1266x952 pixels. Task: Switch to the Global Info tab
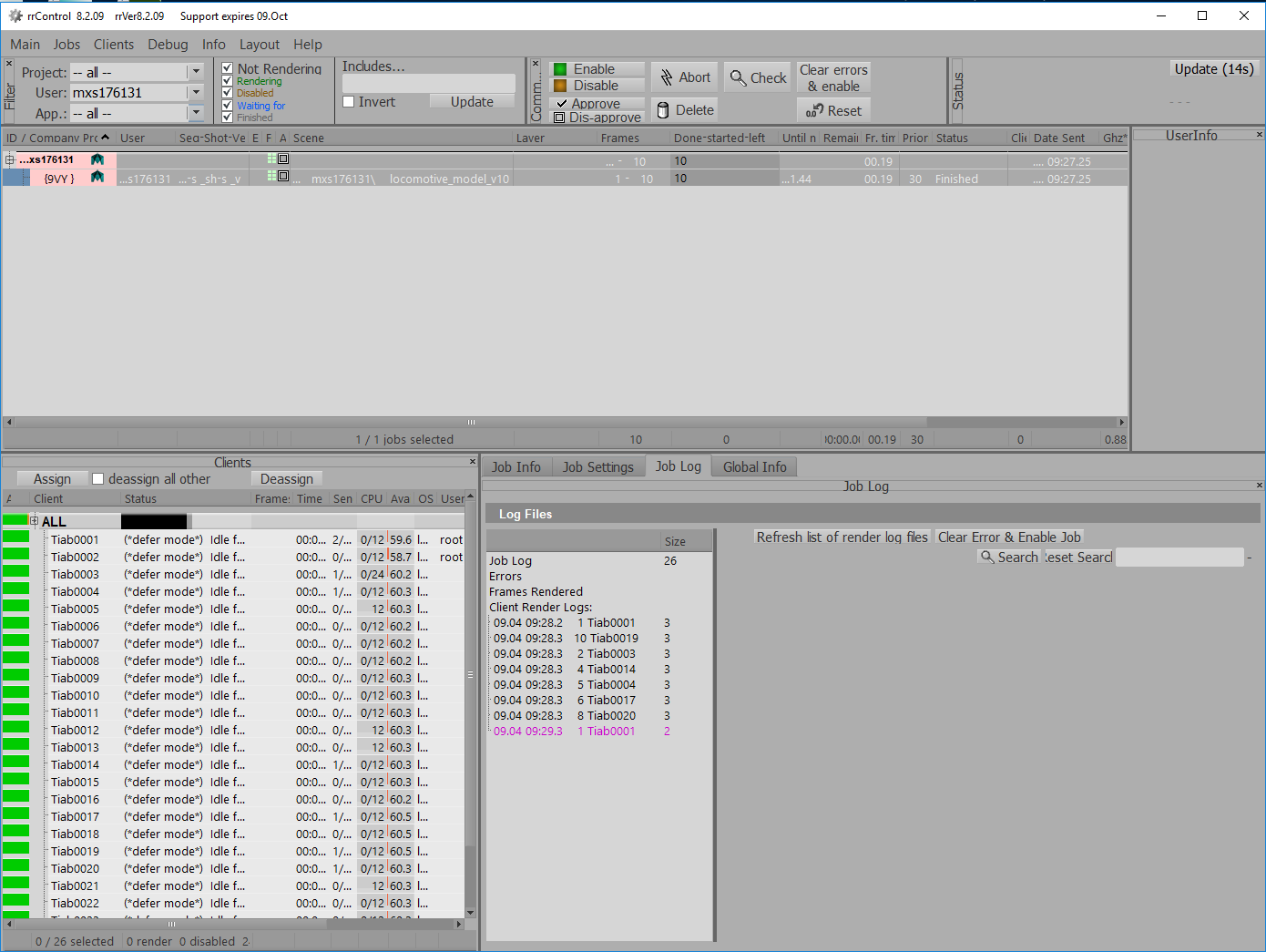755,467
